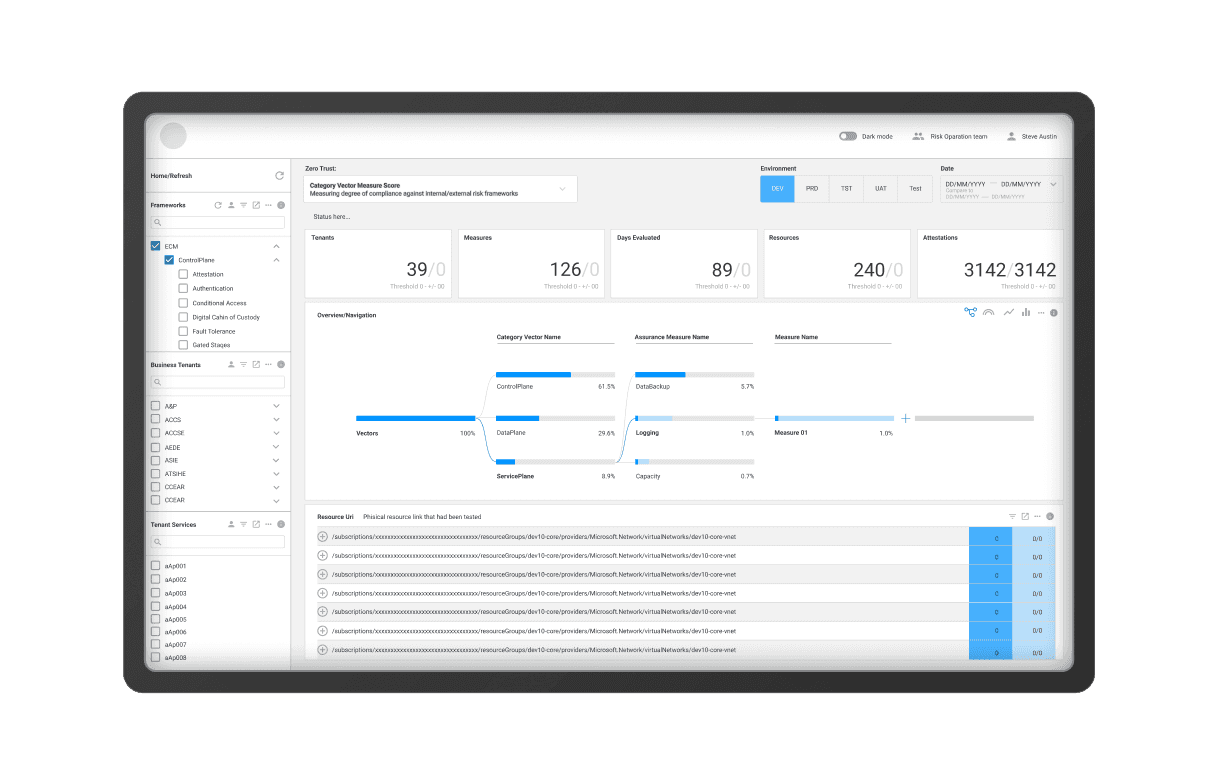Filter the Tenant Services list
The height and width of the screenshot is (784, 1218).
pos(243,524)
